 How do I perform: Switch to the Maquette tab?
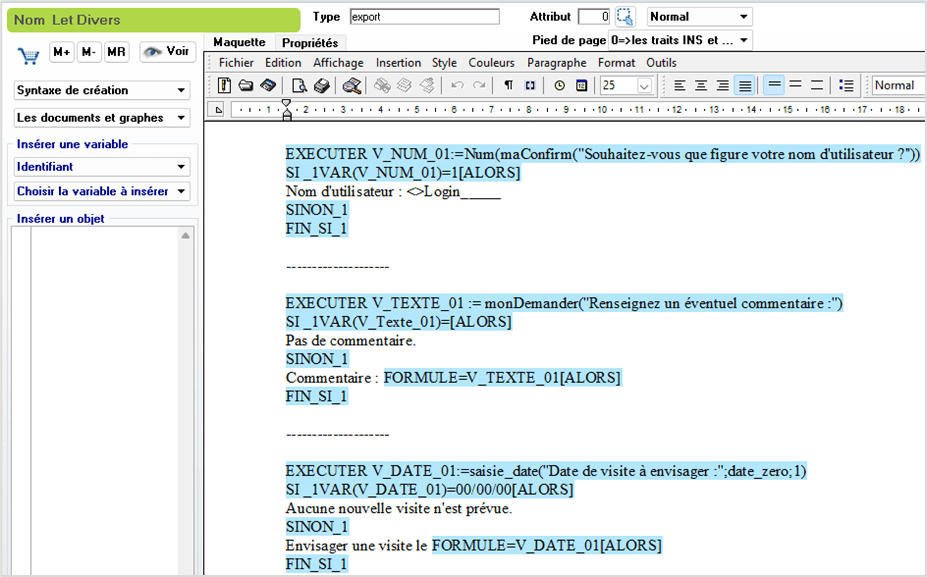pyautogui.click(x=239, y=42)
